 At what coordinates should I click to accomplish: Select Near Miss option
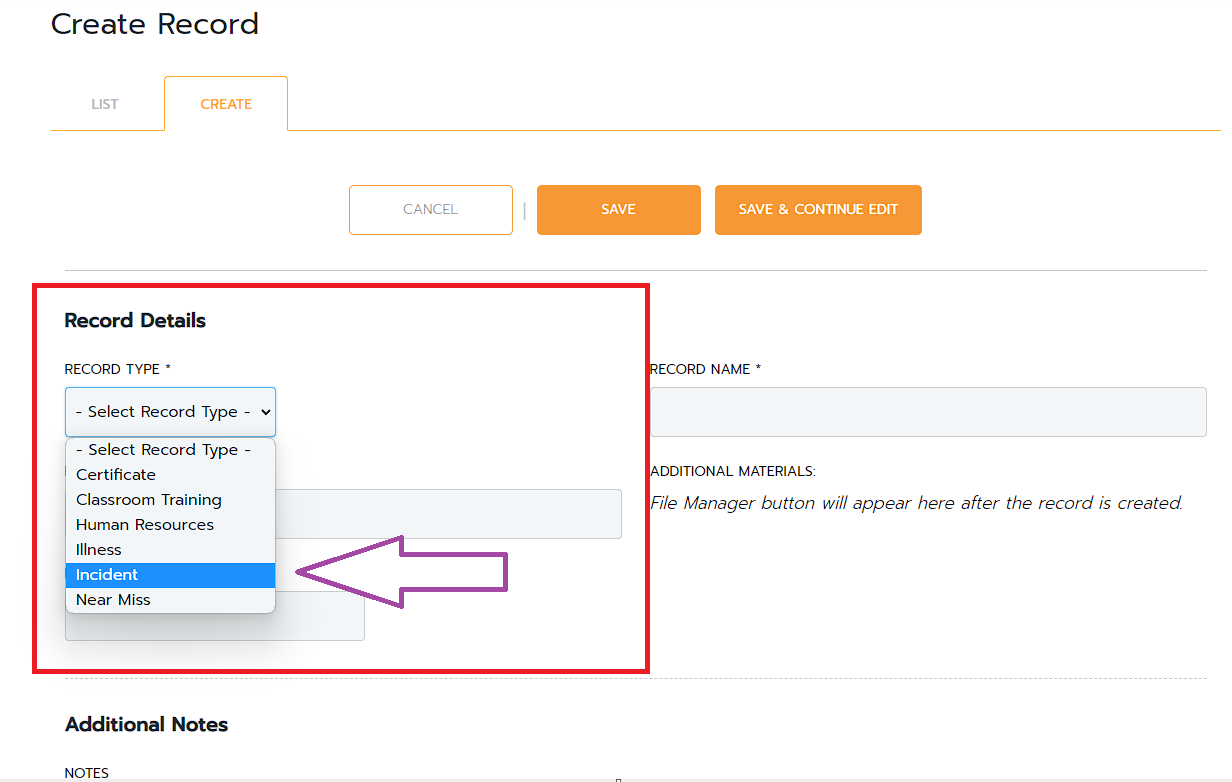point(170,600)
